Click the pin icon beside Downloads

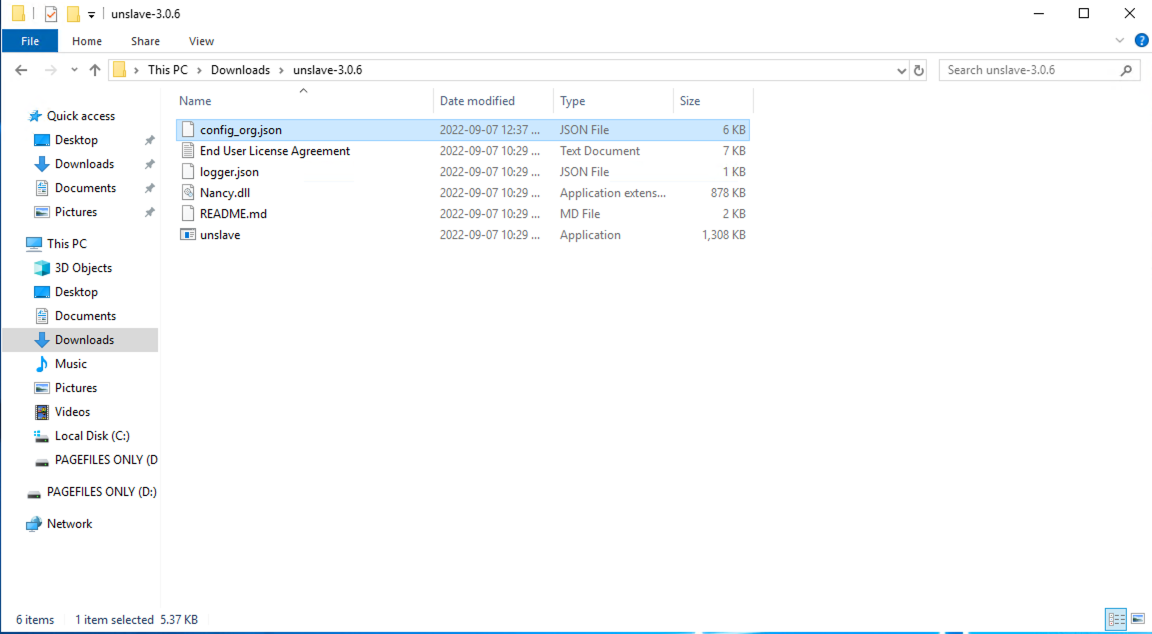(150, 165)
